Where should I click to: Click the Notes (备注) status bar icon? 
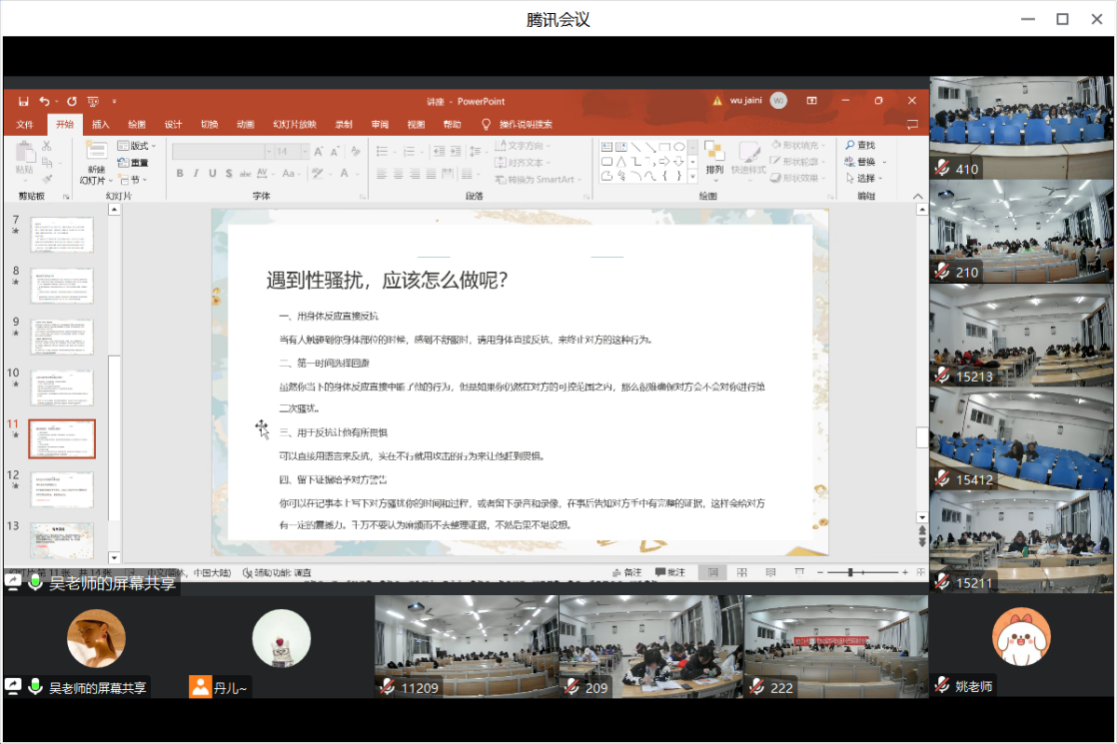click(626, 572)
